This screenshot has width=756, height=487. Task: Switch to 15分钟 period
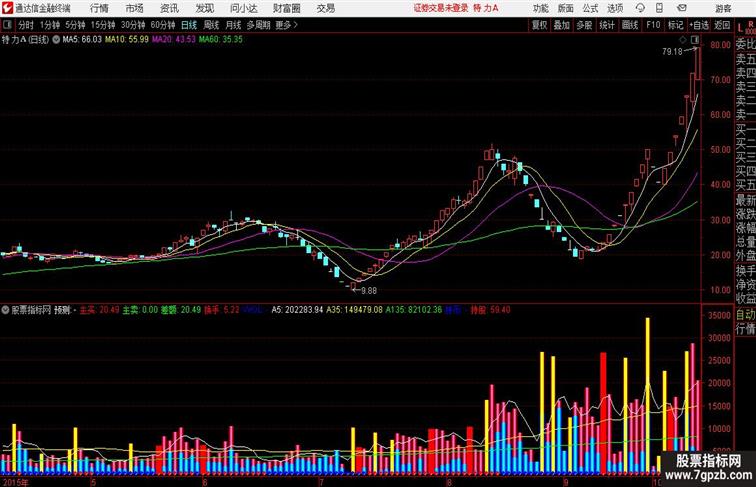(x=103, y=25)
